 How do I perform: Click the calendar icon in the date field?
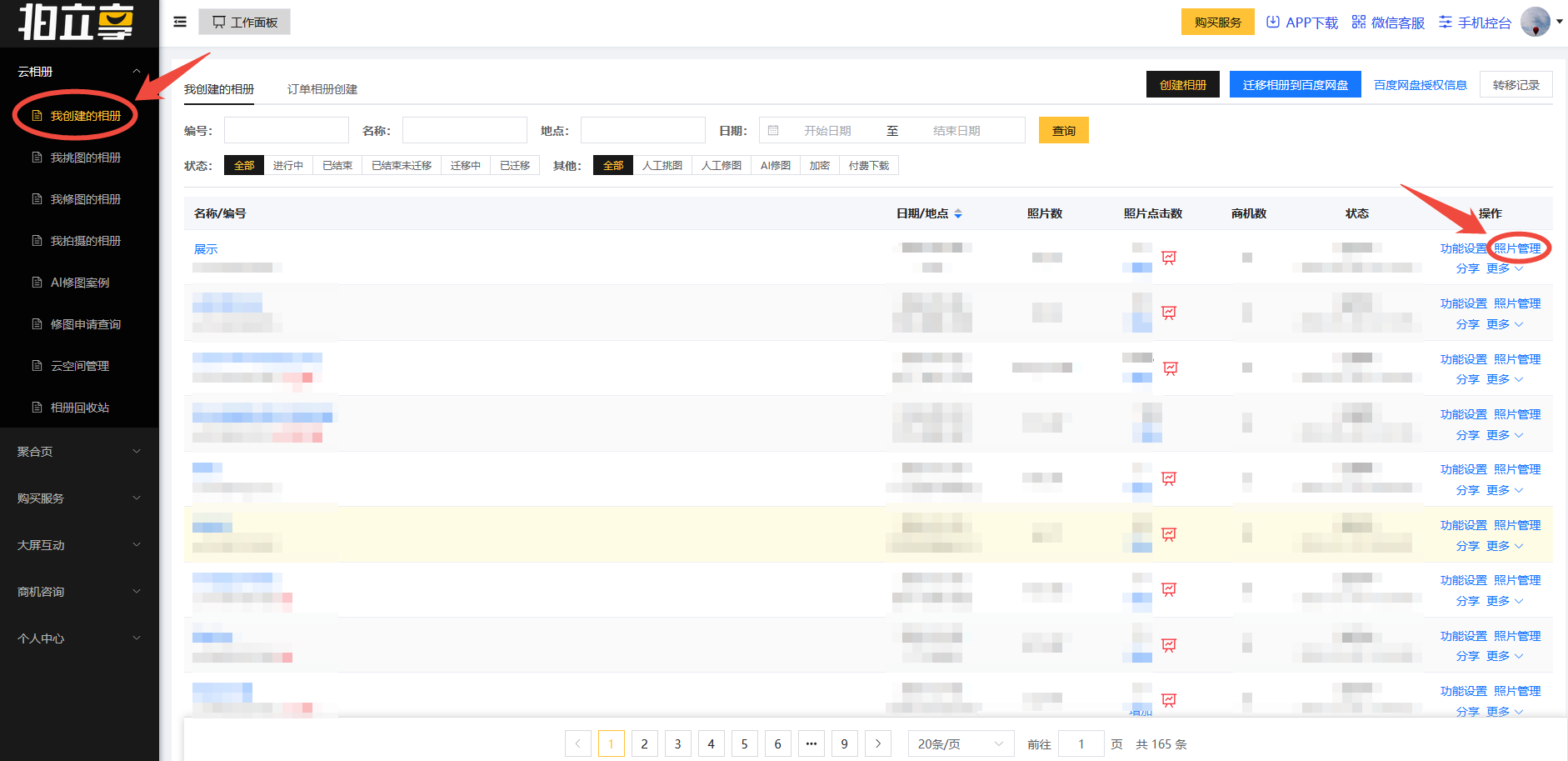pyautogui.click(x=773, y=131)
